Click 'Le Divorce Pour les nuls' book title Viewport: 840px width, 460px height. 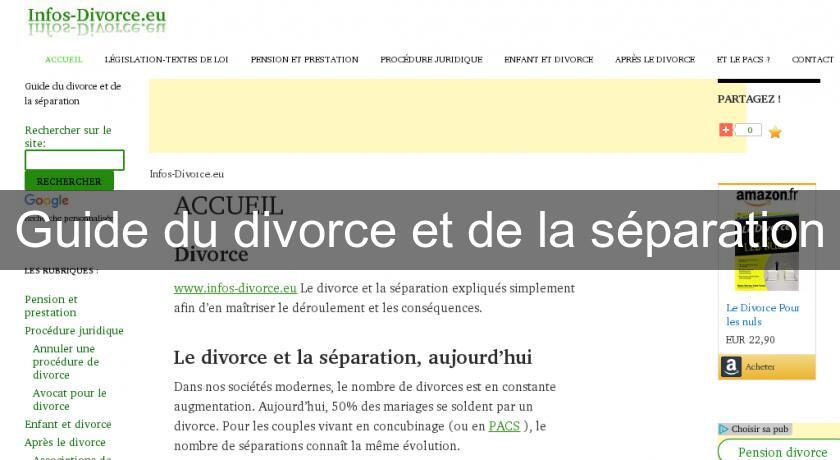click(762, 315)
